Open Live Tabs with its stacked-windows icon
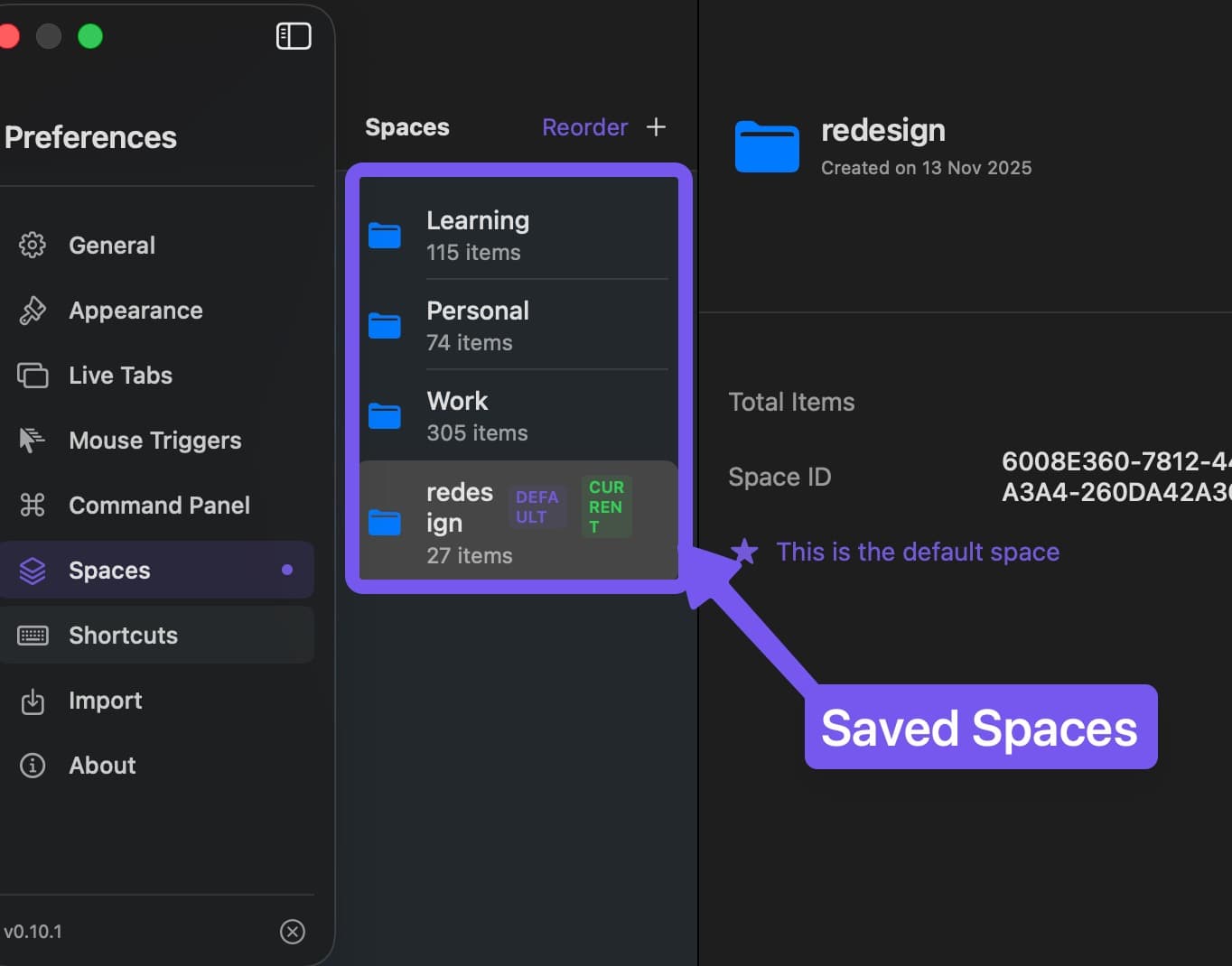Screen dimensions: 1232x966 click(32, 375)
